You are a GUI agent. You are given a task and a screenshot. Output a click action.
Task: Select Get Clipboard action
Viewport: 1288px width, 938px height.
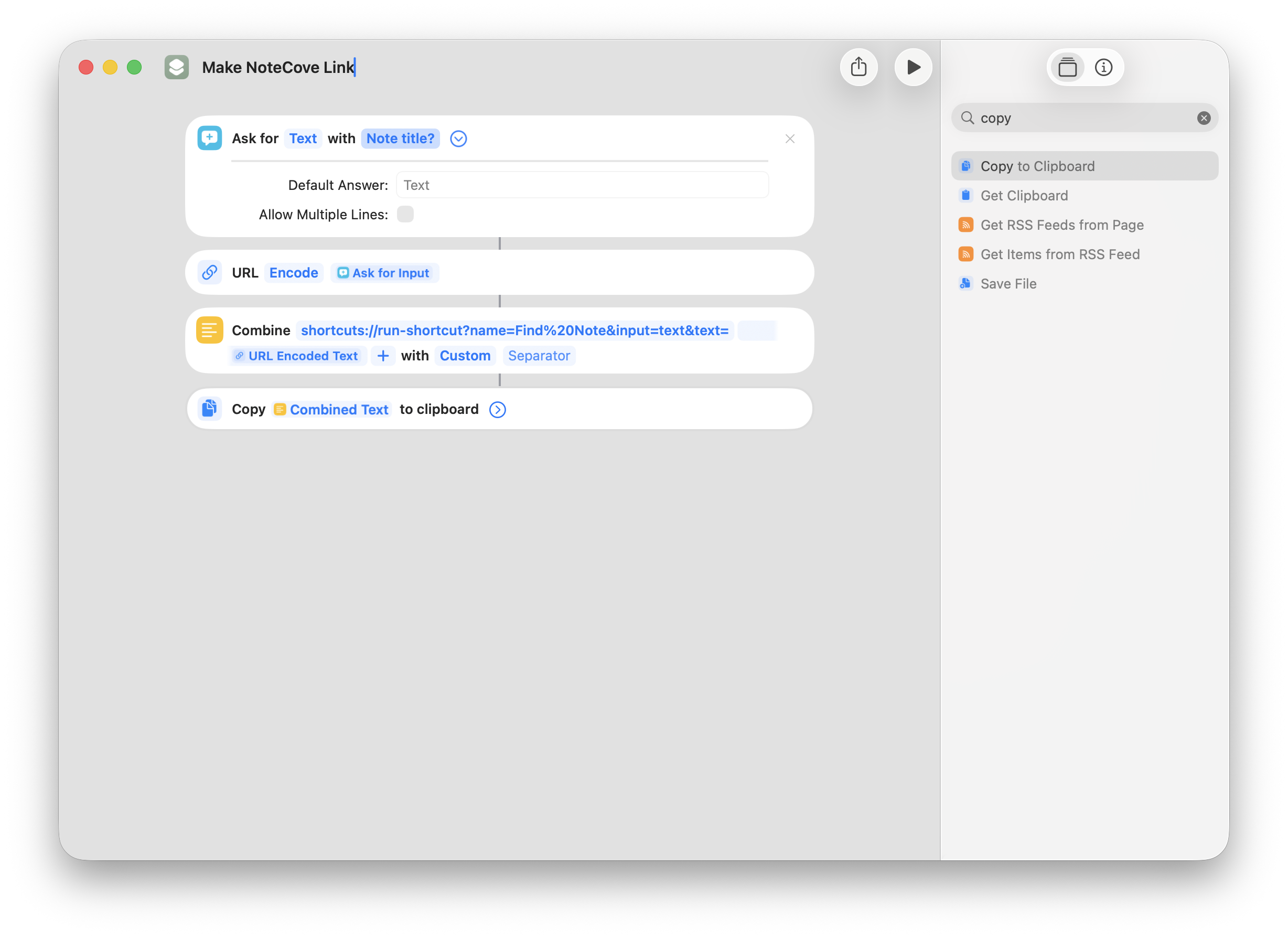[x=1084, y=196]
